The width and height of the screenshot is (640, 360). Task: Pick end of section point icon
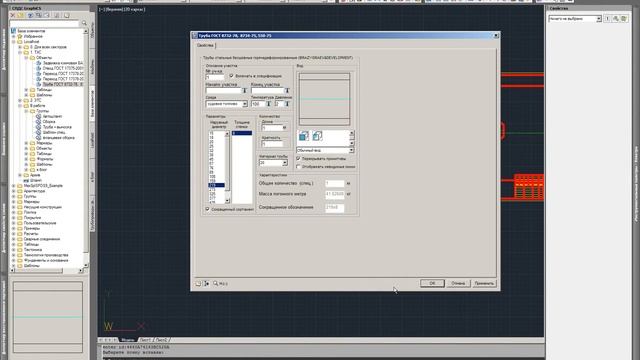[287, 91]
